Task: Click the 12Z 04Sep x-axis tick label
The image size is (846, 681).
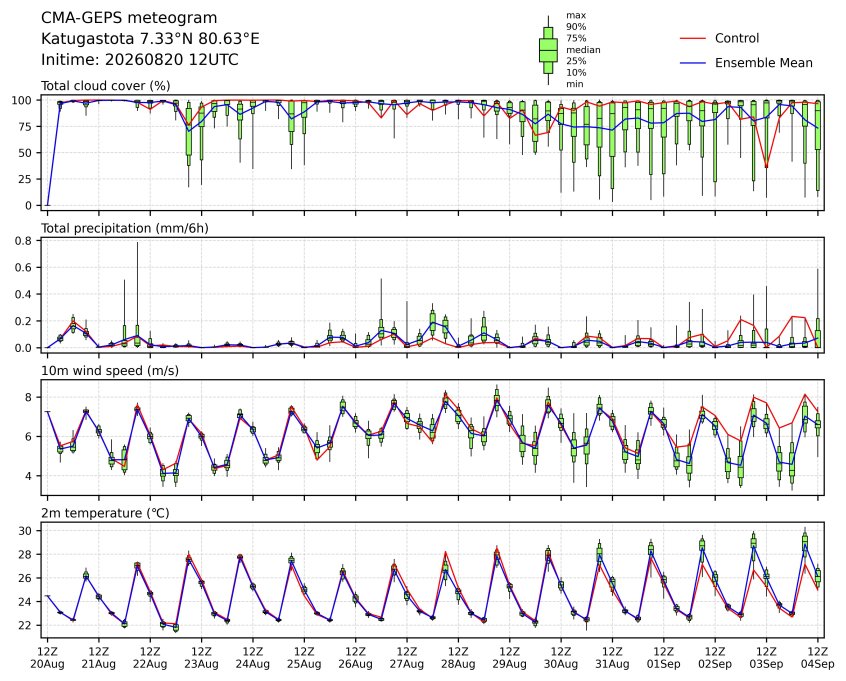Action: point(817,658)
